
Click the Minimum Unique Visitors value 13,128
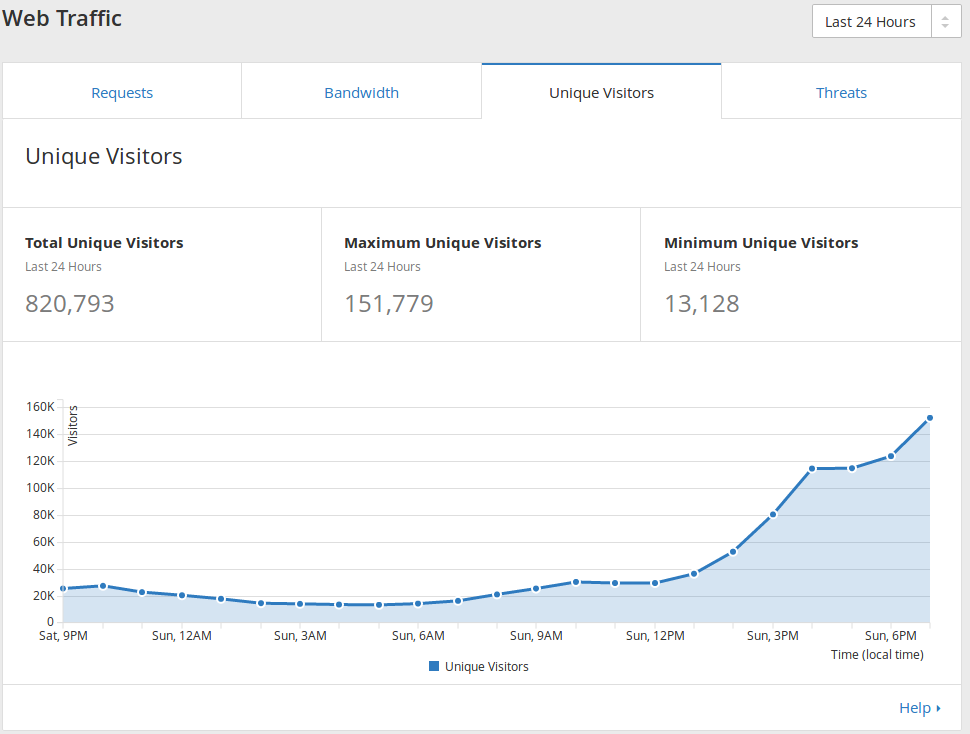tap(702, 304)
